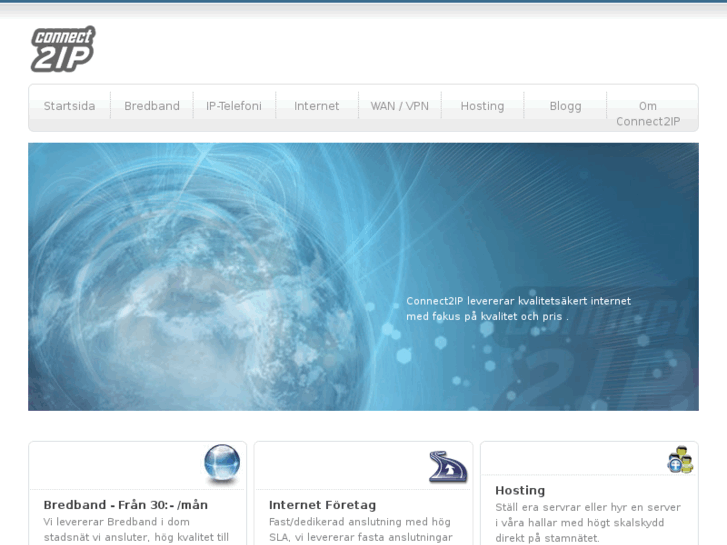Click the road icon above Internet Företag
Image resolution: width=727 pixels, height=545 pixels.
pos(448,467)
